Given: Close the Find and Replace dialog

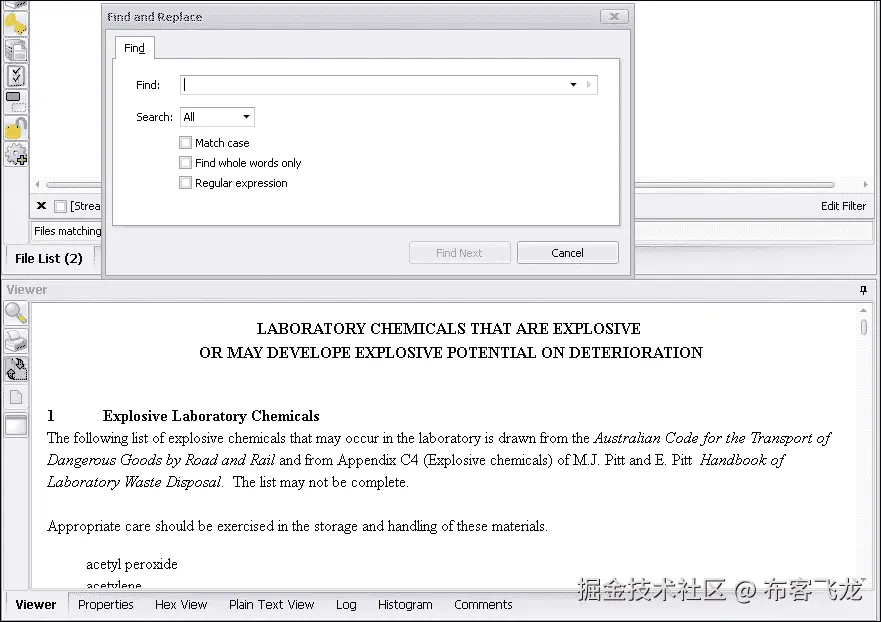Looking at the screenshot, I should pos(614,16).
